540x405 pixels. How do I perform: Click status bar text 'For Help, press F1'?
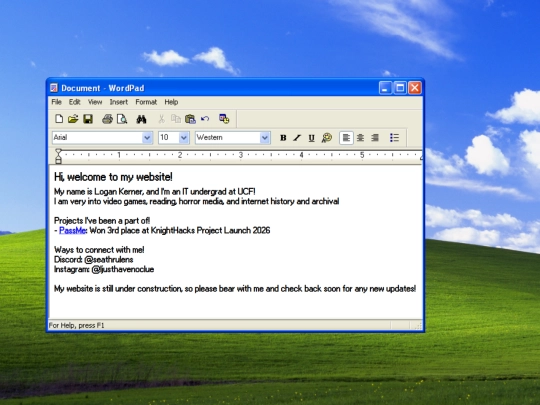point(76,325)
